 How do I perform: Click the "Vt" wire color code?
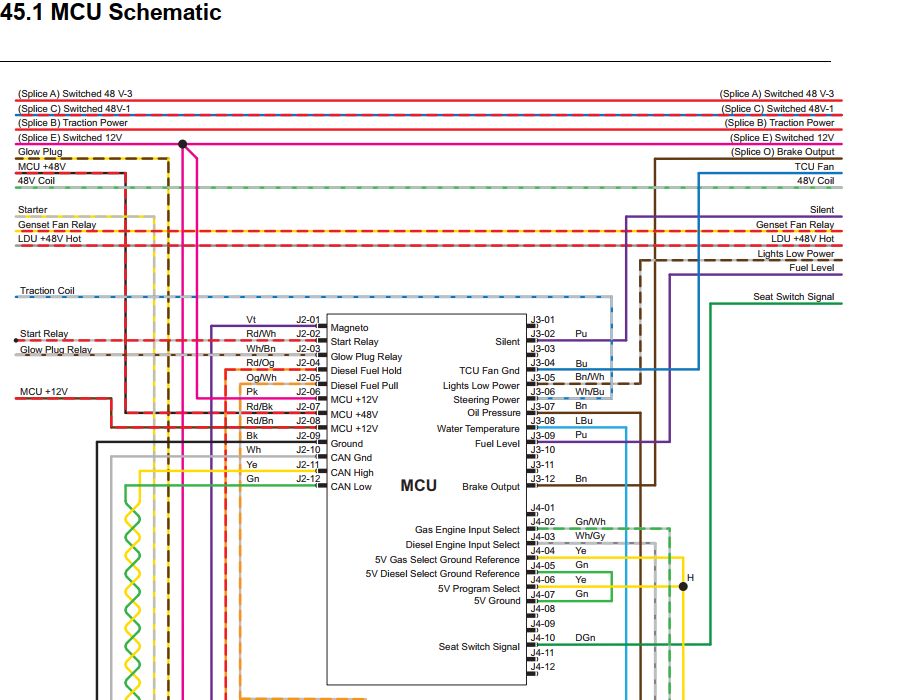click(x=251, y=320)
